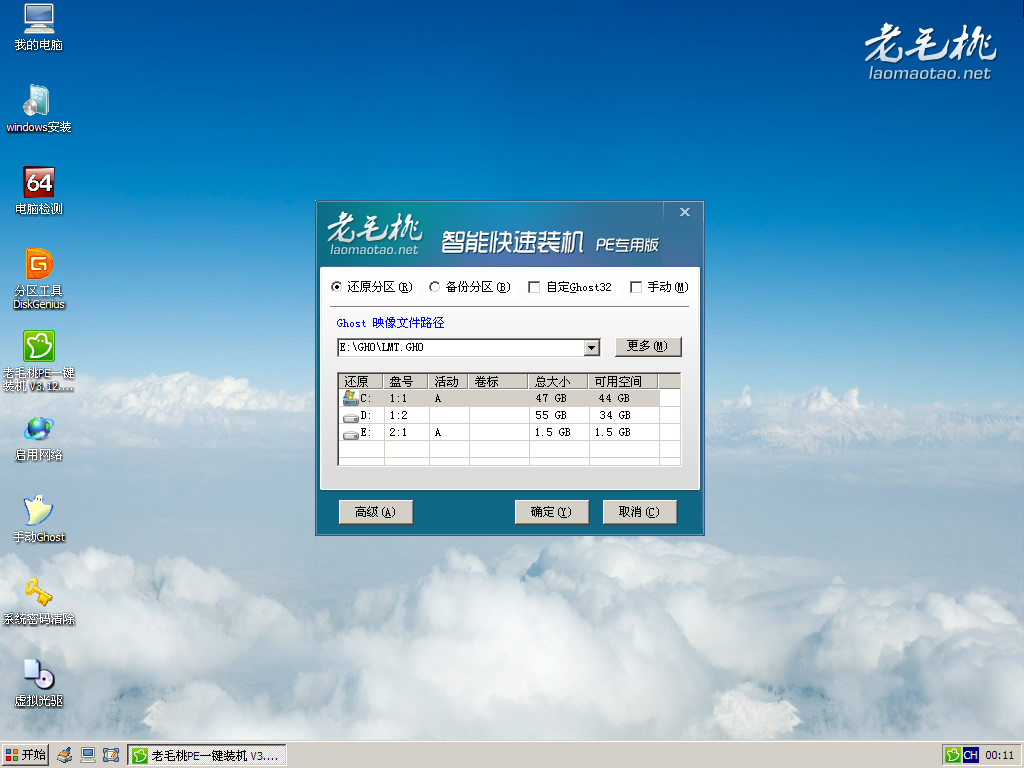This screenshot has height=768, width=1024.
Task: Click the 44 GB free space cell
Action: 624,398
